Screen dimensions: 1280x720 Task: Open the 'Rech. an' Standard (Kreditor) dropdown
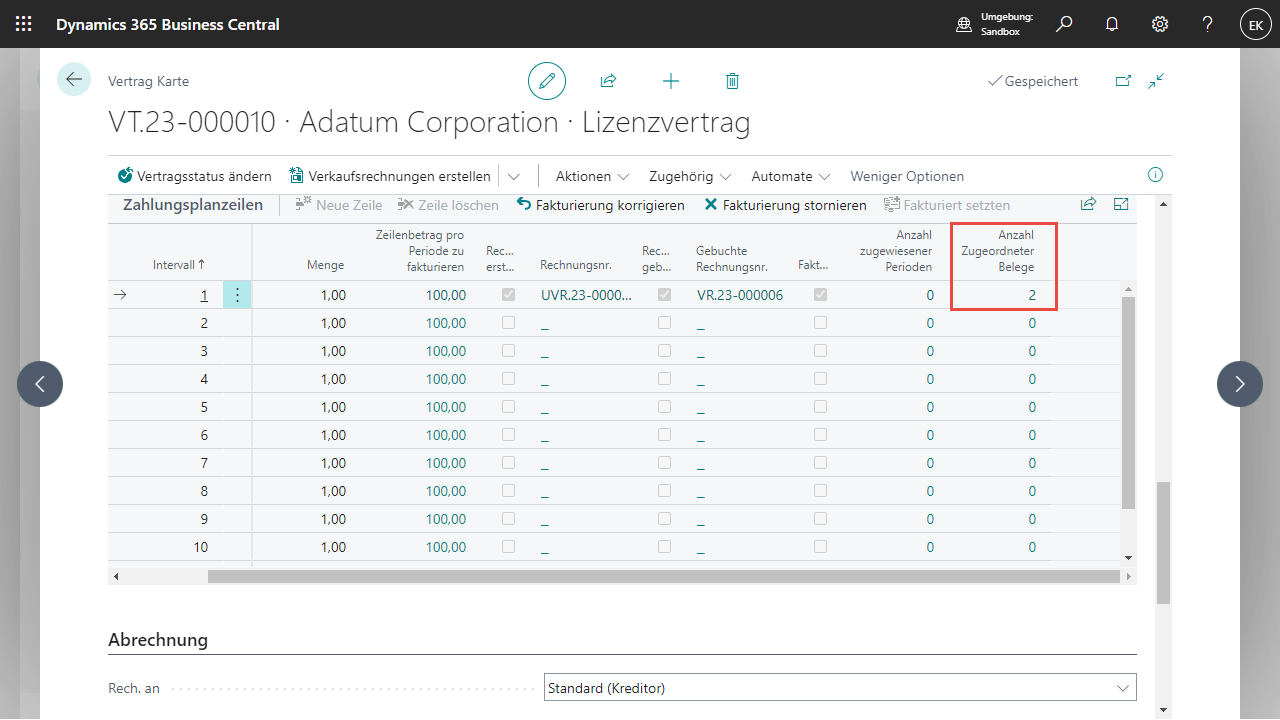(840, 688)
